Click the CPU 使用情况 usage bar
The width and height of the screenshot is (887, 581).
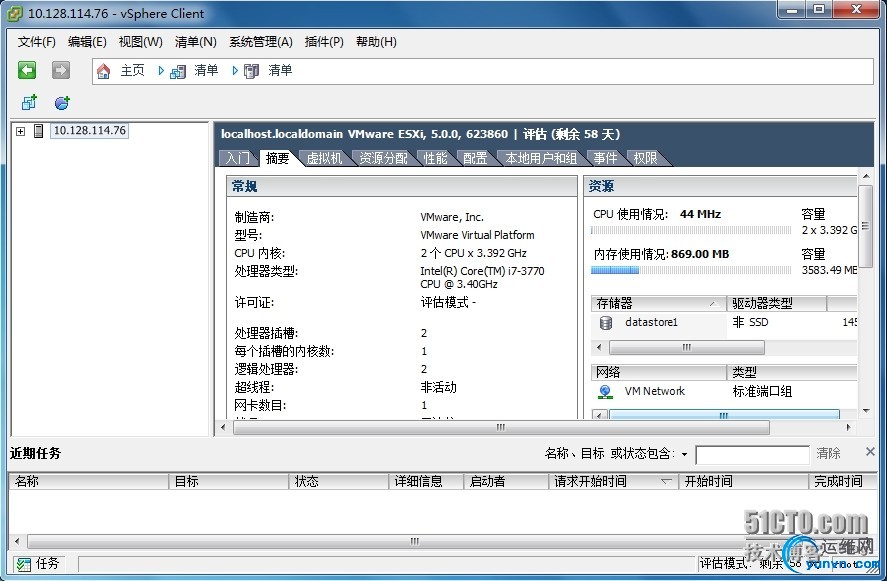click(x=691, y=230)
